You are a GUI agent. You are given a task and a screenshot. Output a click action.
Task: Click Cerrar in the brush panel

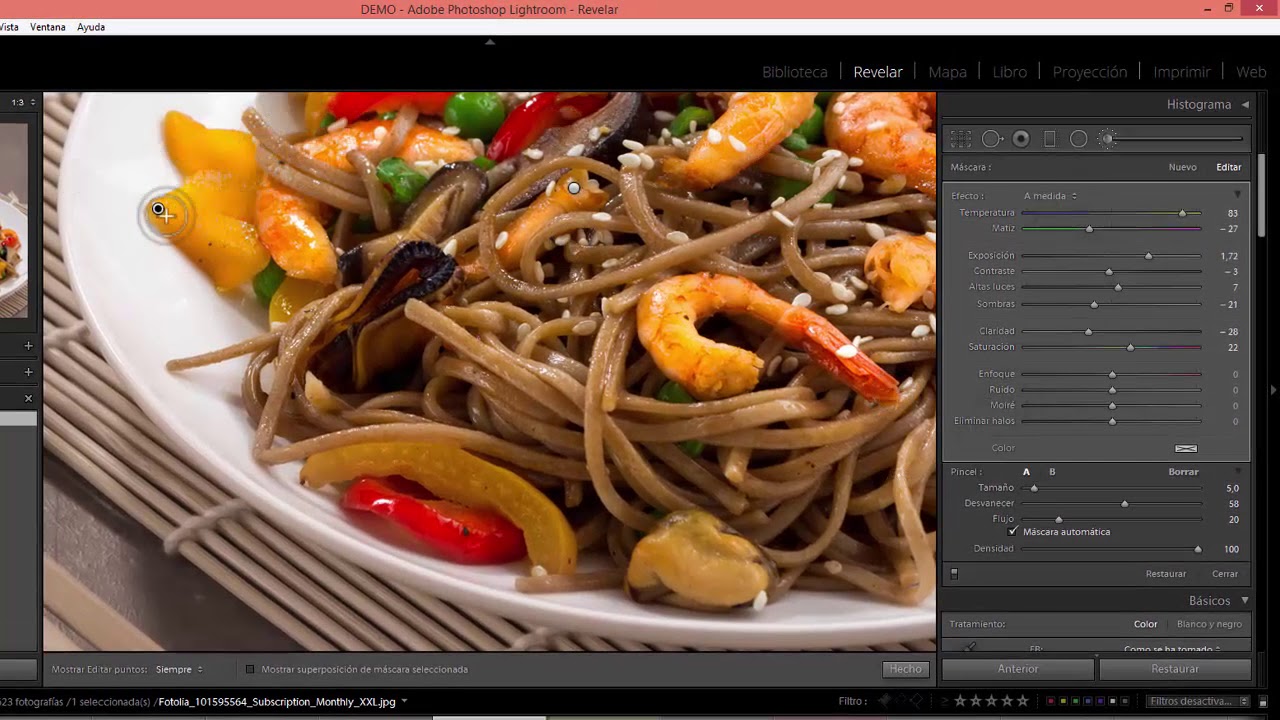point(1225,574)
